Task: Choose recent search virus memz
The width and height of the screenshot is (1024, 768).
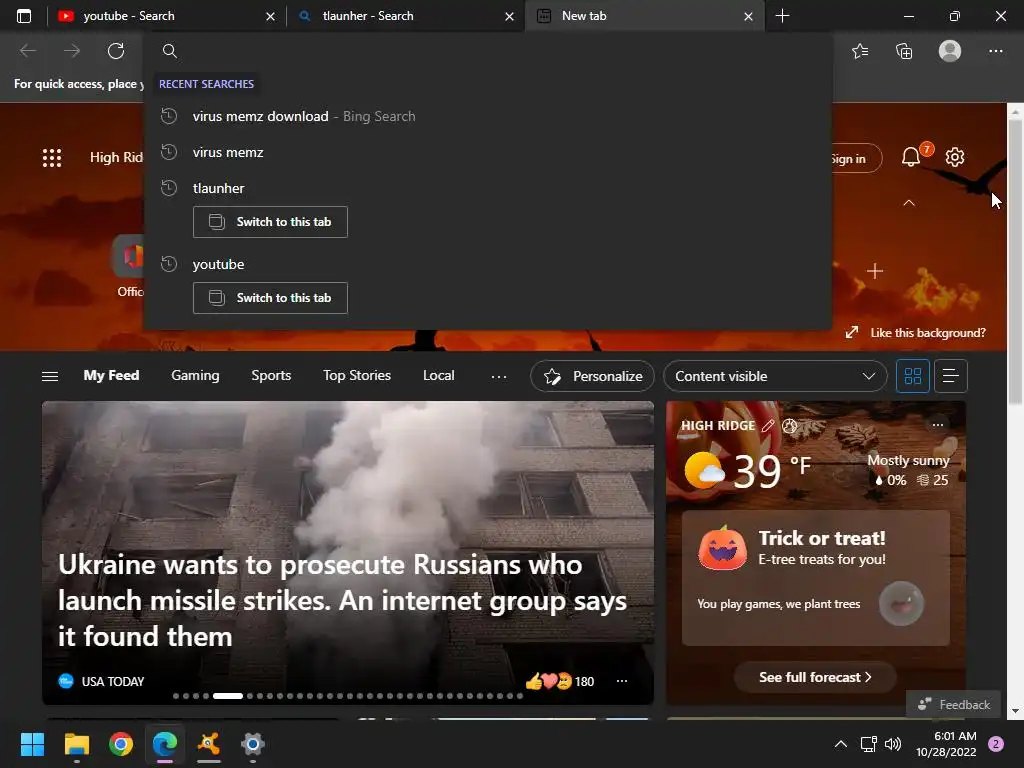Action: pyautogui.click(x=487, y=152)
